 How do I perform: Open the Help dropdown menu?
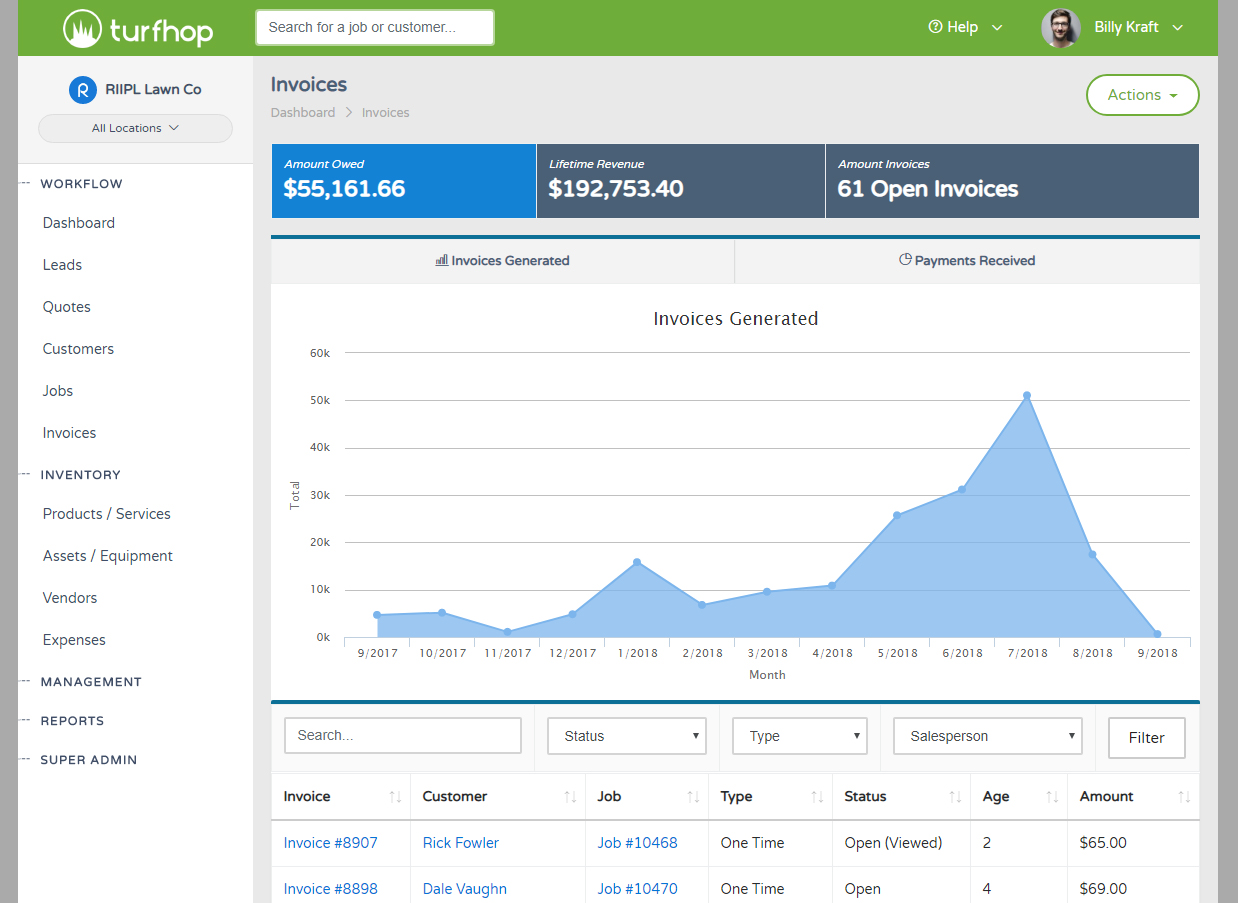tap(965, 28)
